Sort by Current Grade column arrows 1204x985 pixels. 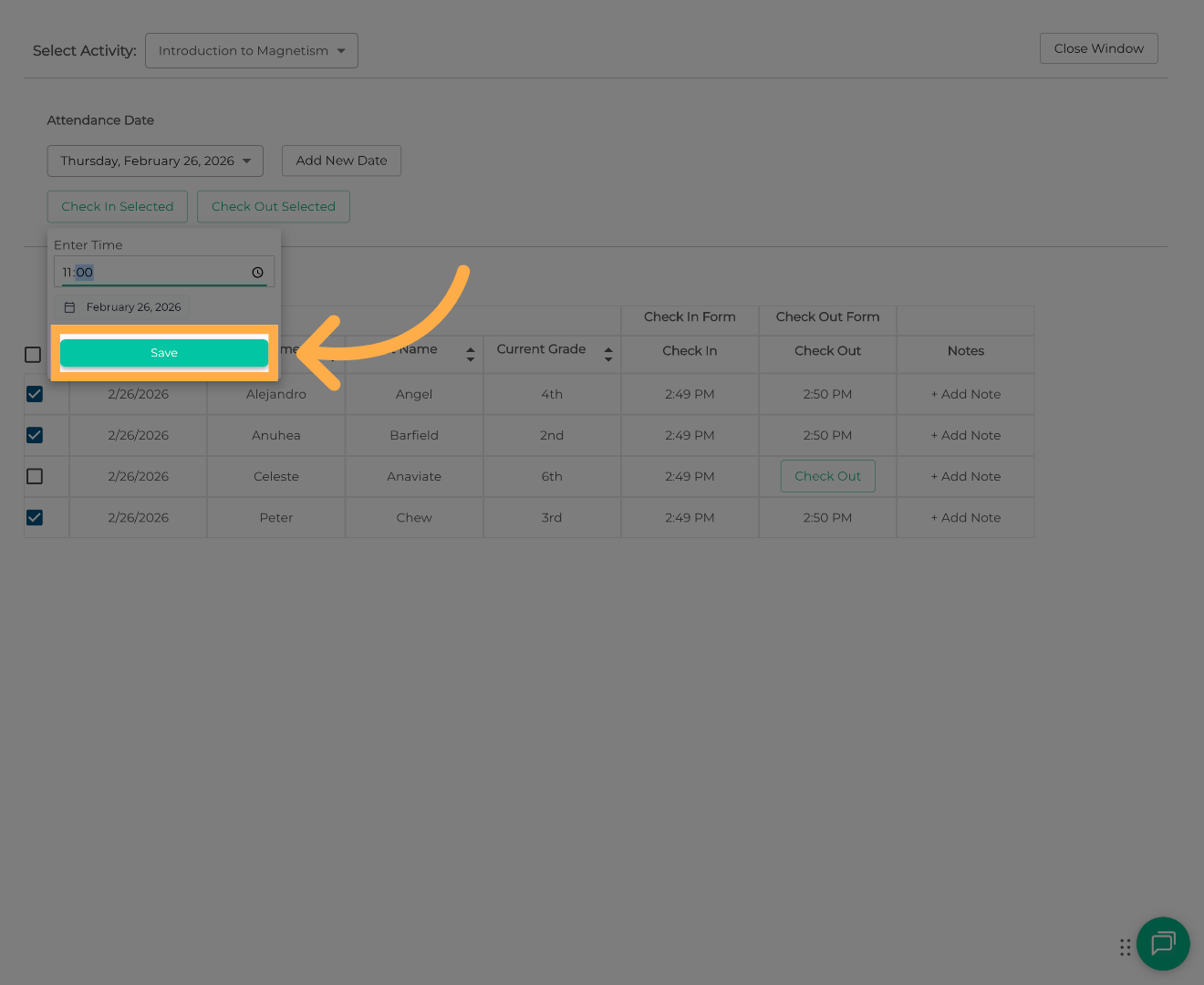pyautogui.click(x=608, y=354)
